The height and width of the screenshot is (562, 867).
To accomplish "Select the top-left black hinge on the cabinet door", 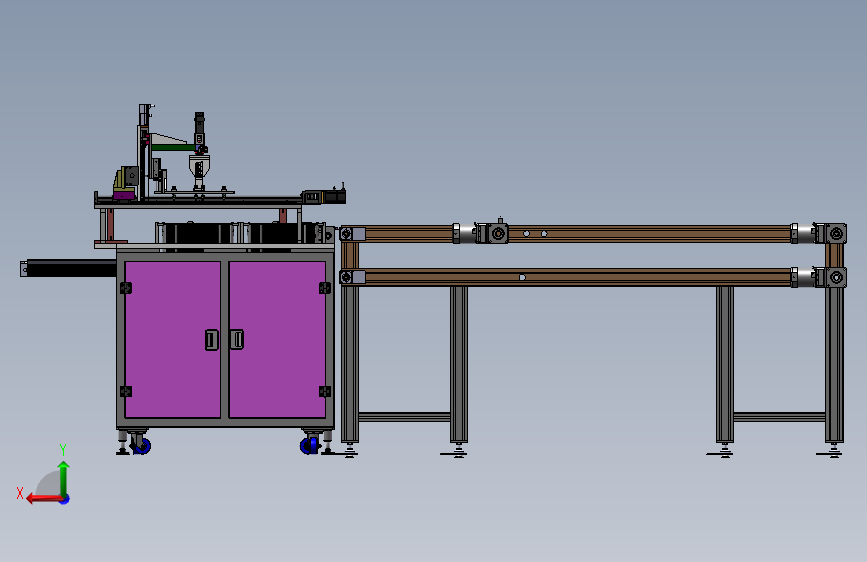I will click(x=126, y=288).
